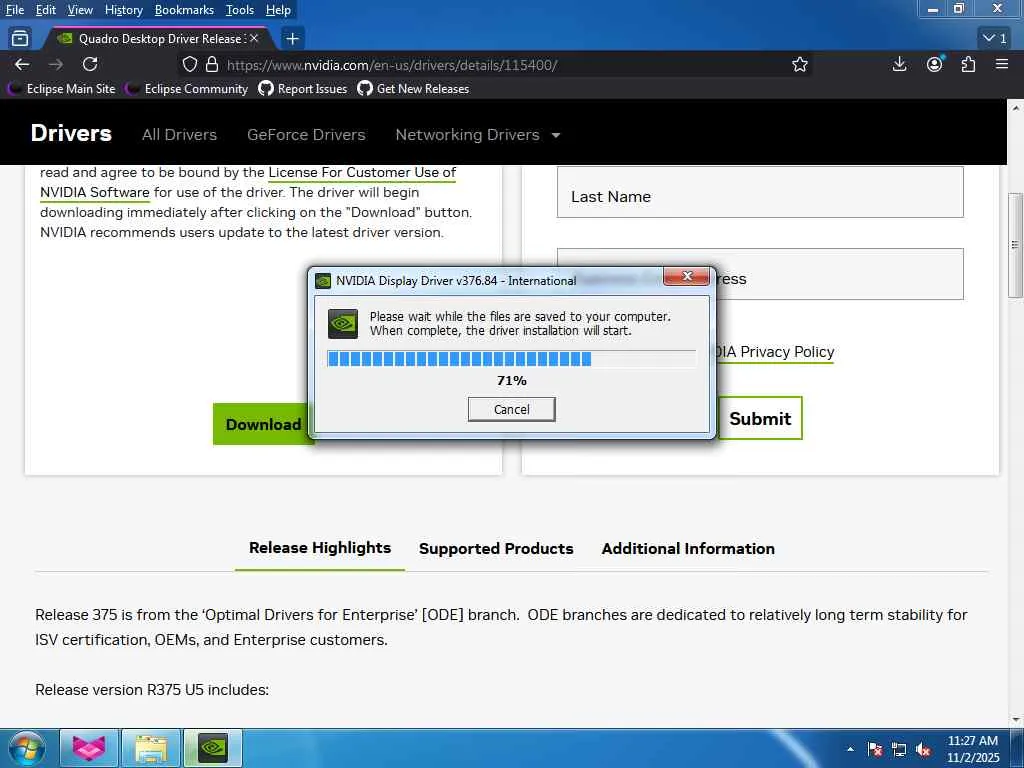1024x768 pixels.
Task: Open the View menu
Action: pyautogui.click(x=80, y=10)
